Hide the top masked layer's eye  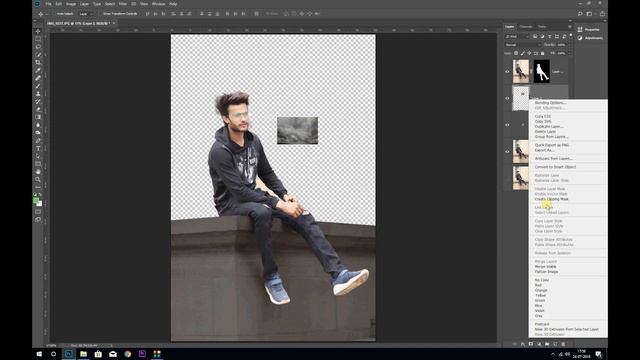507,71
